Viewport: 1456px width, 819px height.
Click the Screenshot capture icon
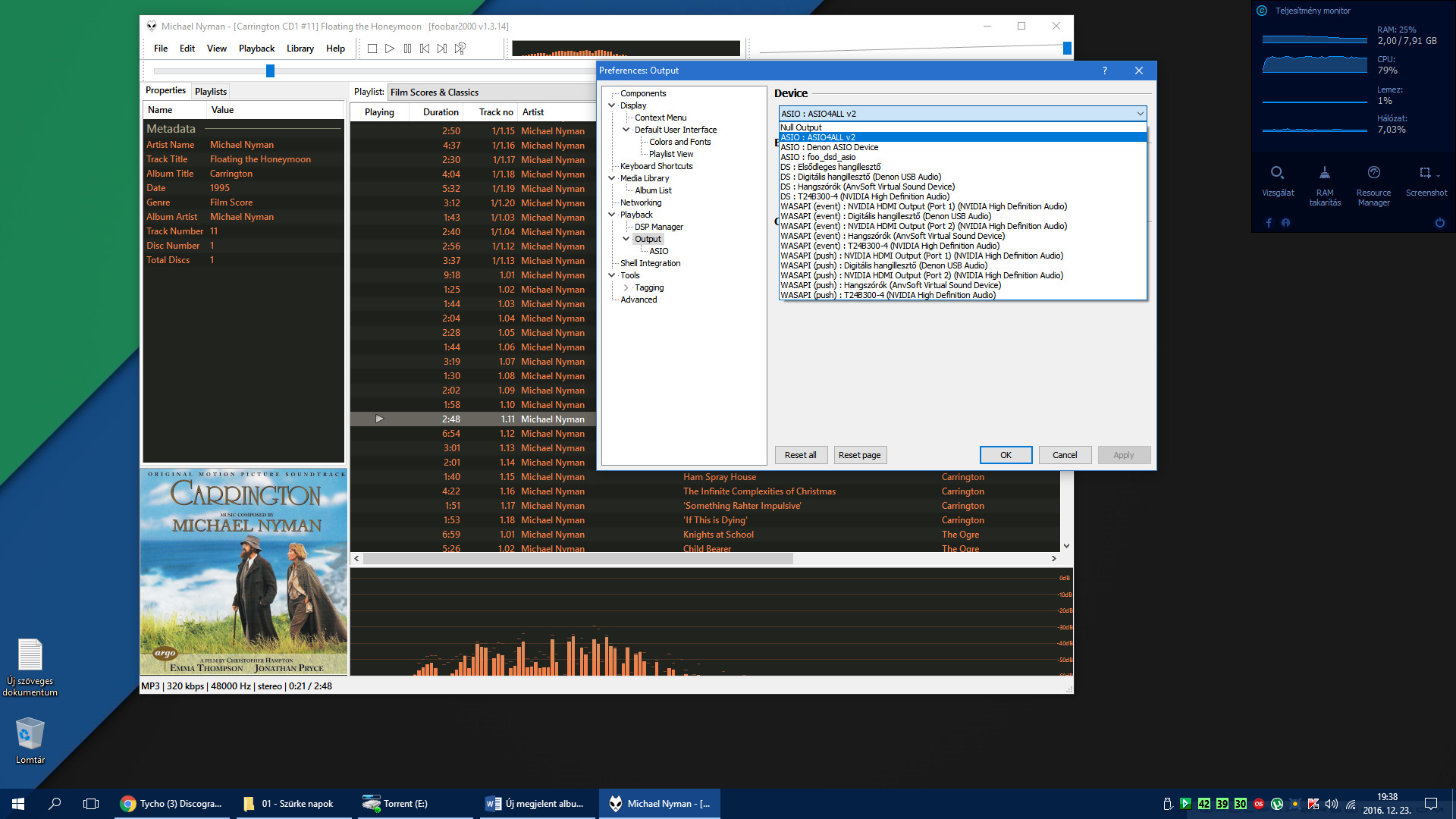click(x=1425, y=173)
